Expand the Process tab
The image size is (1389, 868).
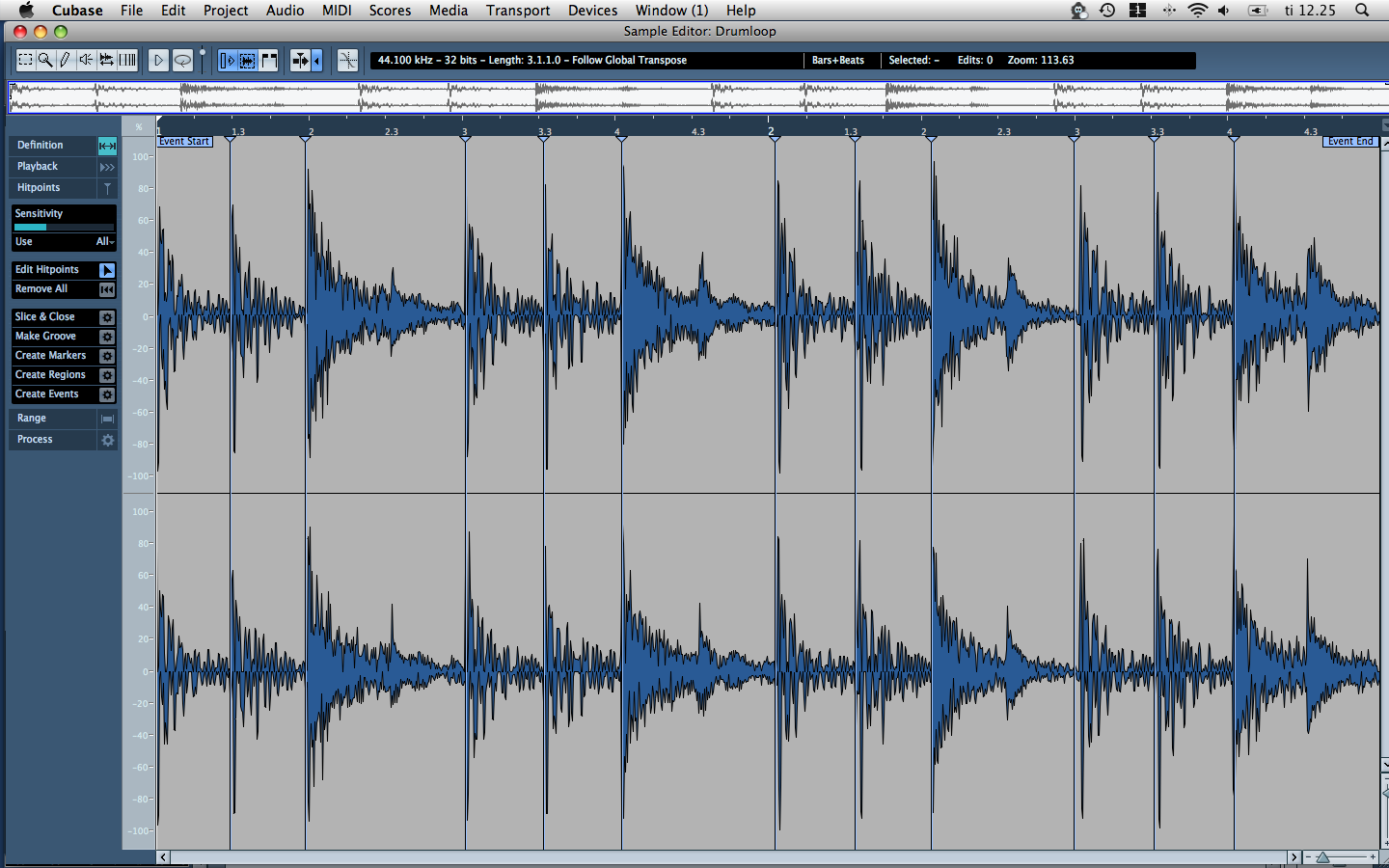pos(53,440)
